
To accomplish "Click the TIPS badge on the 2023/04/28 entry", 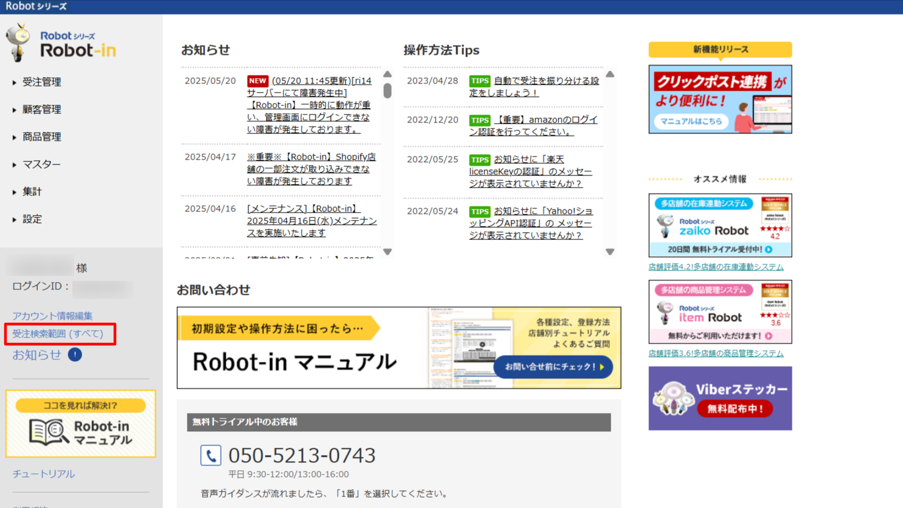I will point(479,81).
